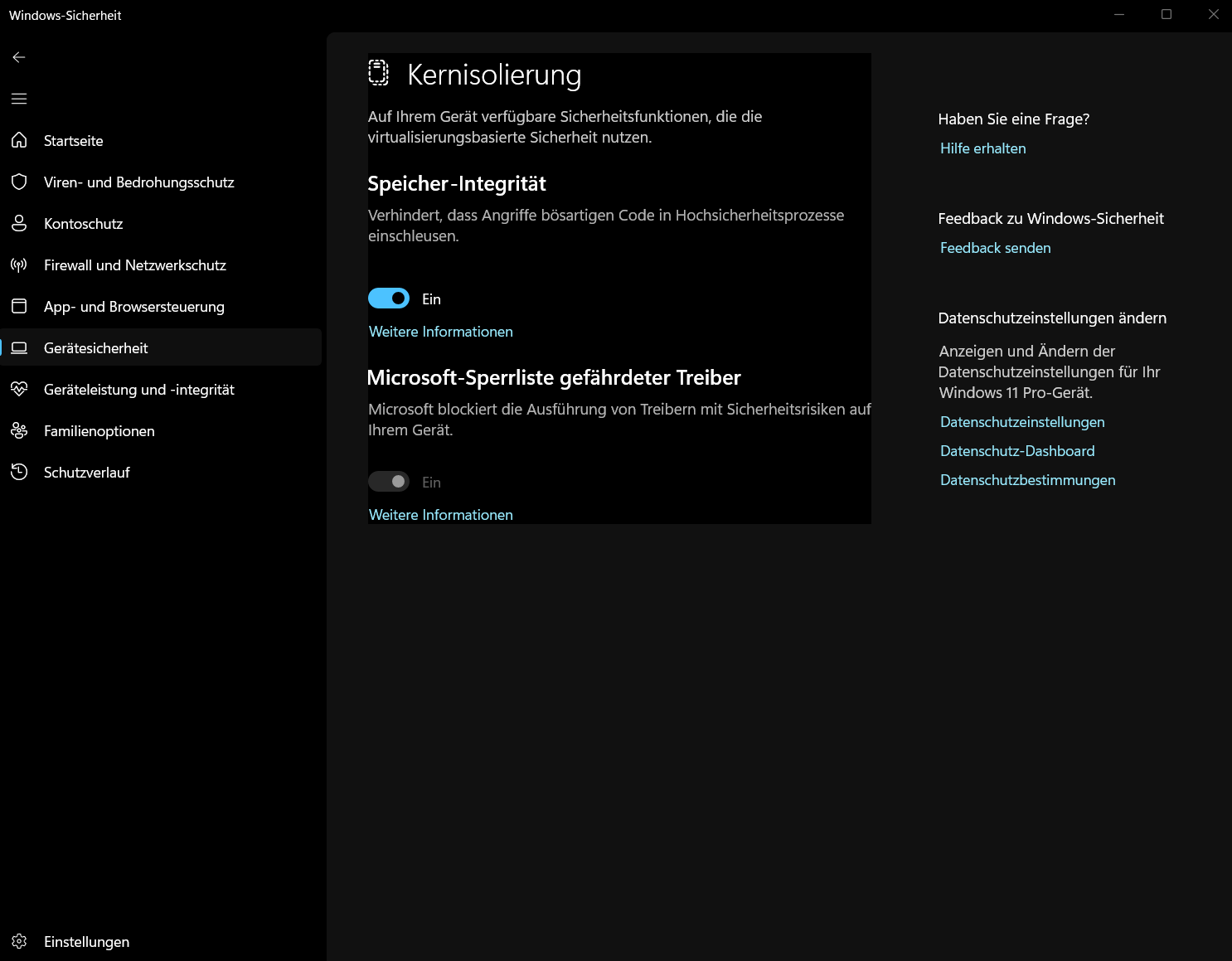The width and height of the screenshot is (1232, 961).
Task: Maximize the Windows-Sicherheit window
Action: tap(1167, 14)
